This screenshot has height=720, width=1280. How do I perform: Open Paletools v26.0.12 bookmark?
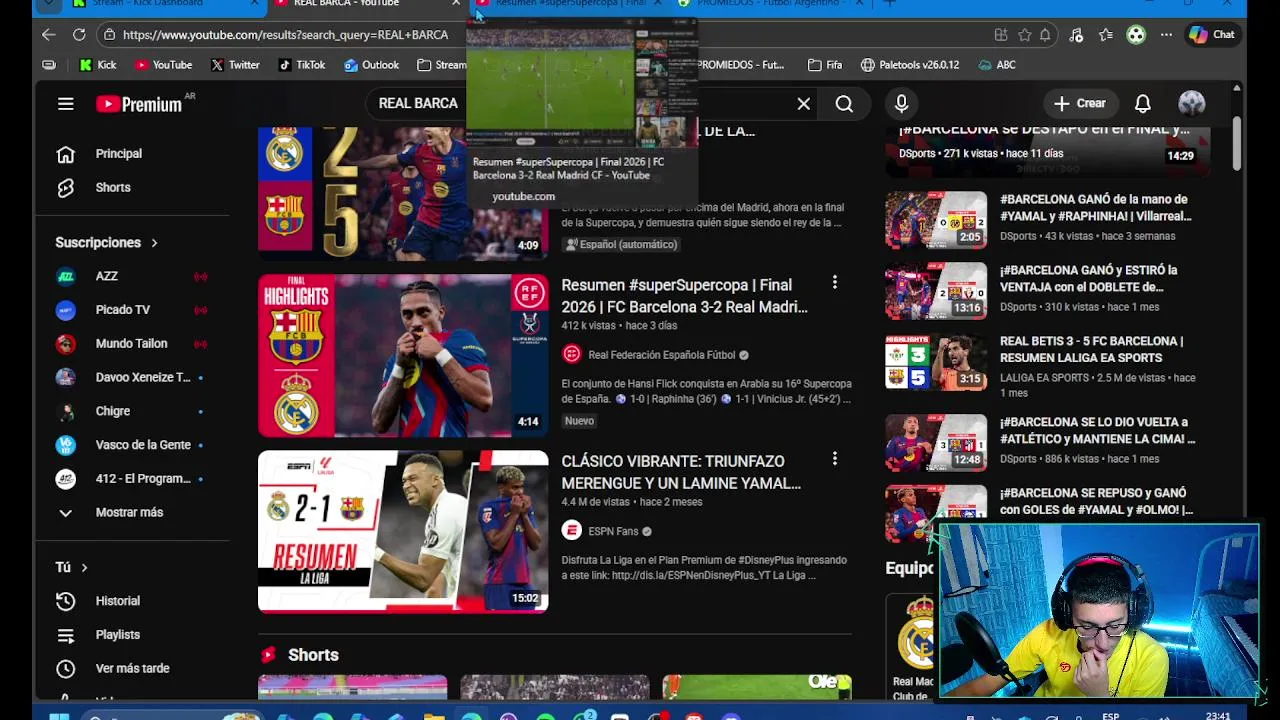(910, 65)
